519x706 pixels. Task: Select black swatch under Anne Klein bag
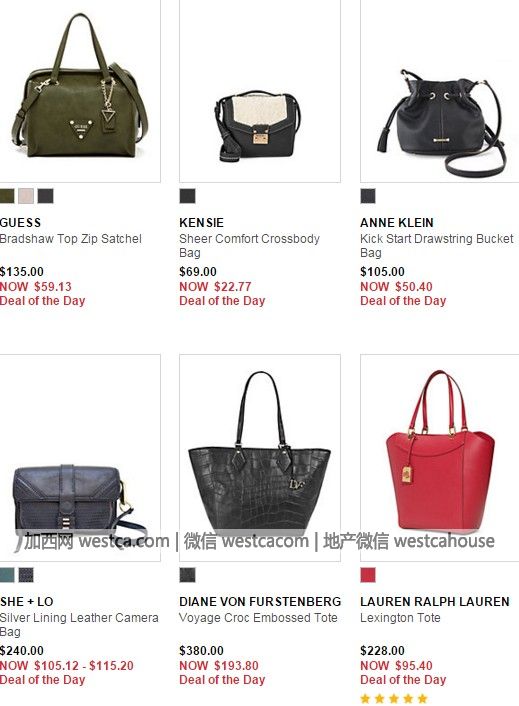(x=368, y=196)
